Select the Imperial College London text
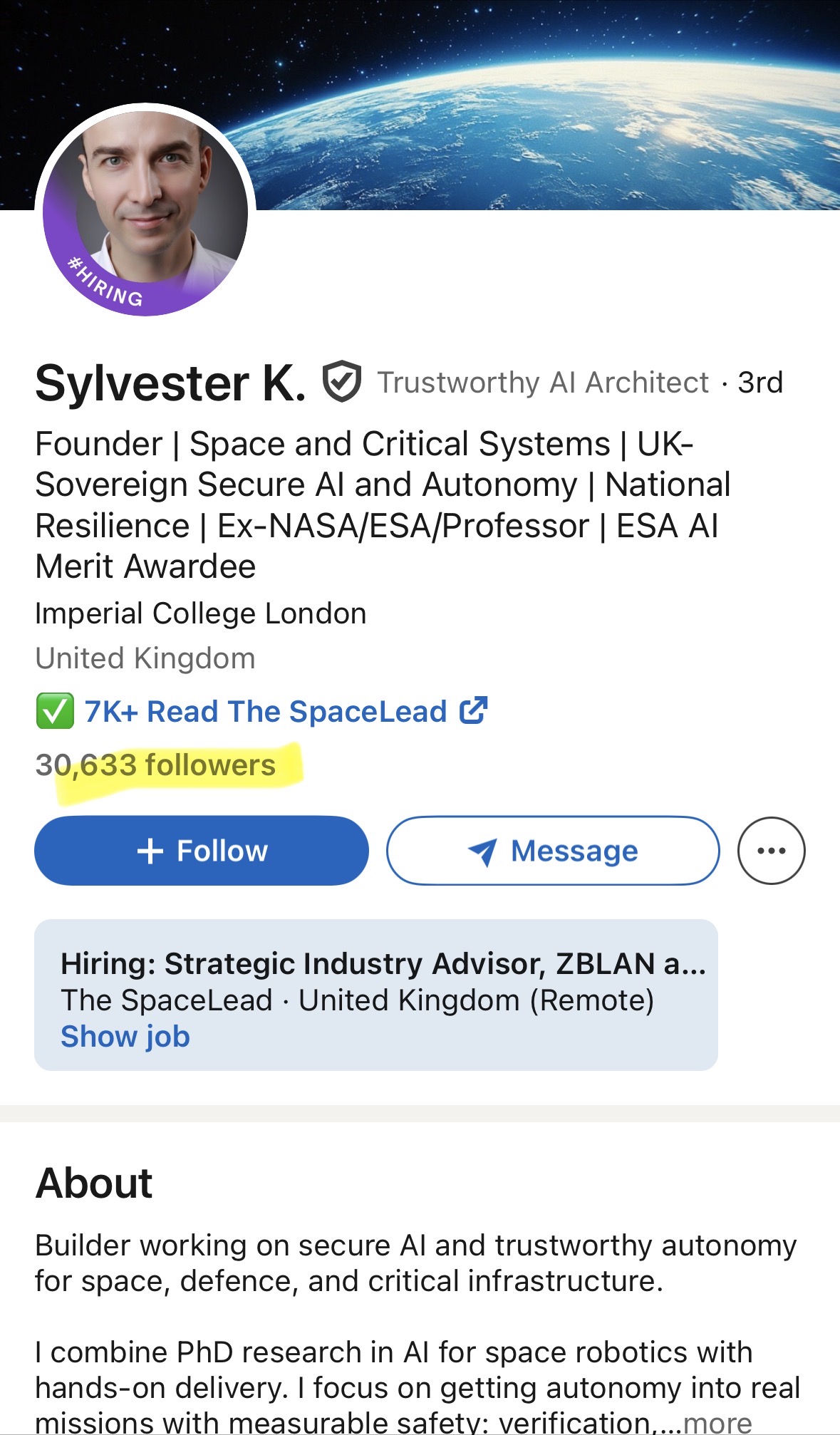 pos(201,613)
